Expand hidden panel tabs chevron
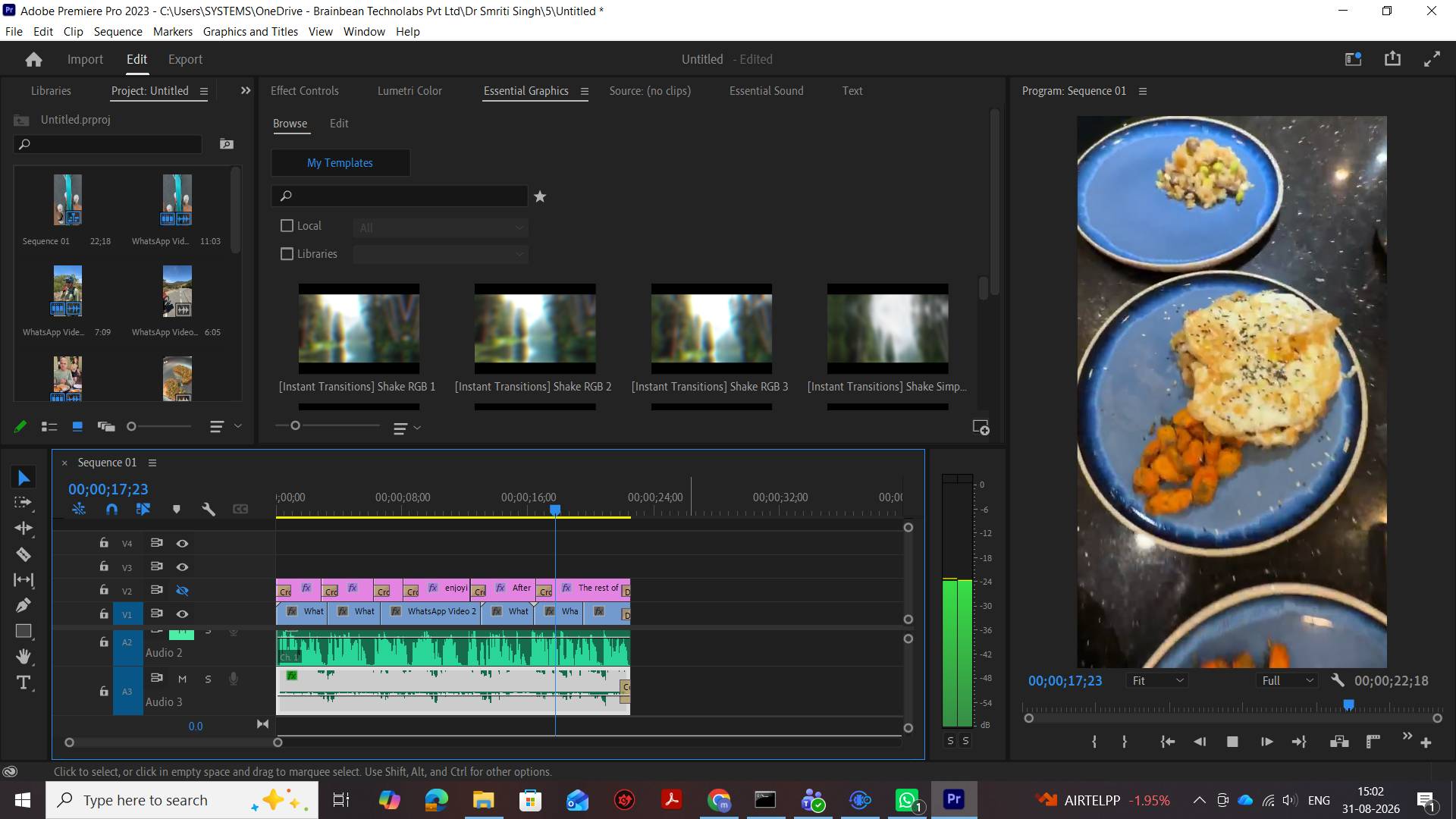1456x819 pixels. [x=245, y=90]
